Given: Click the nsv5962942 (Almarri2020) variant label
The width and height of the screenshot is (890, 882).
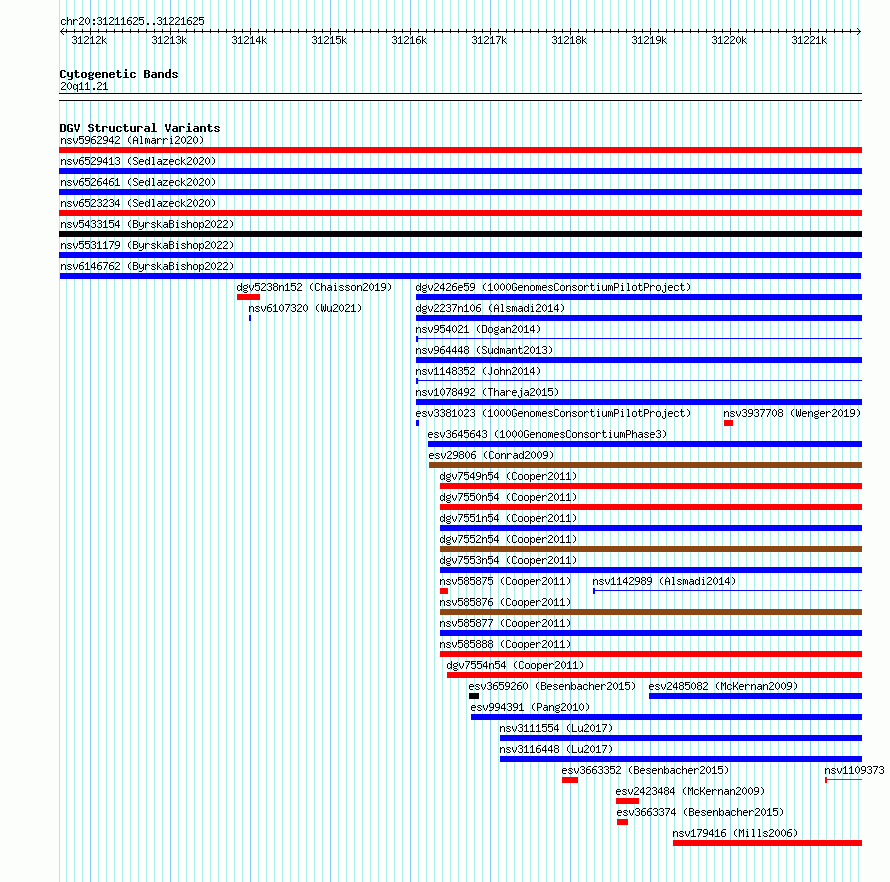Looking at the screenshot, I should coord(132,140).
